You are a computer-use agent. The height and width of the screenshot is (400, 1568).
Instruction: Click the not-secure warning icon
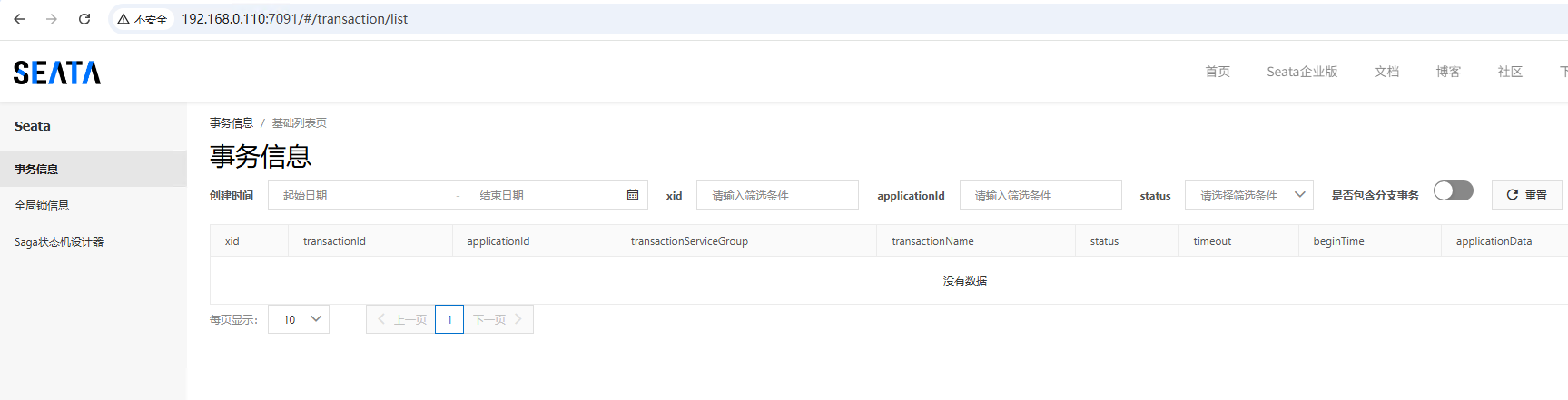(123, 19)
